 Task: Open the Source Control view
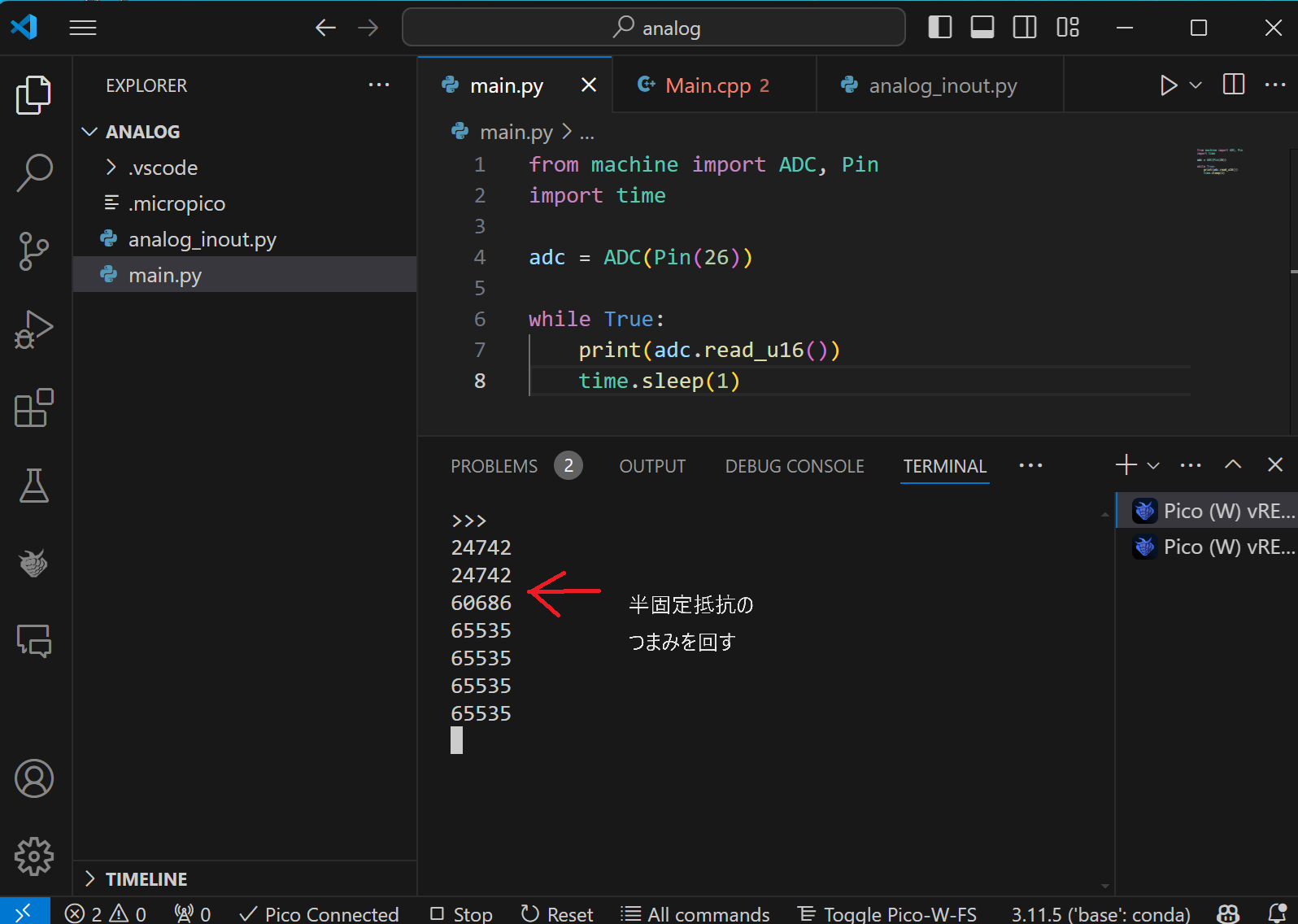click(34, 251)
